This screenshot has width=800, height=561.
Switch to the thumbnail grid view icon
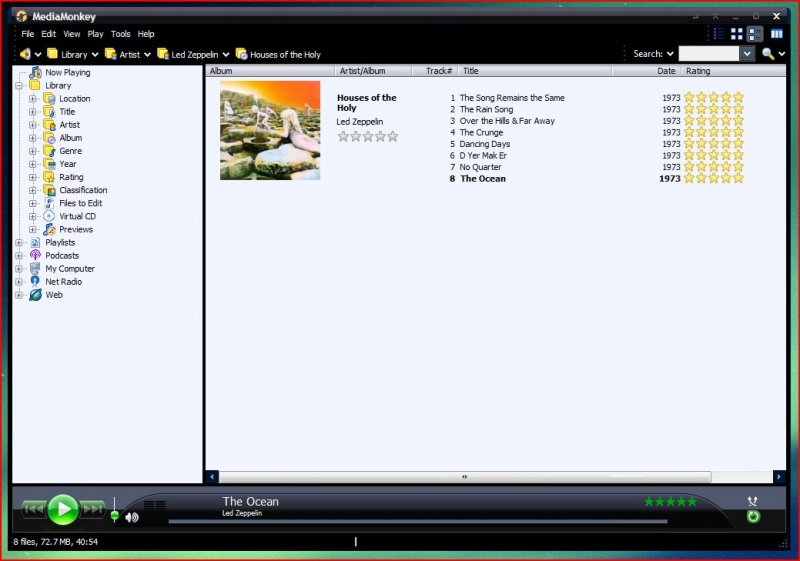tap(737, 34)
